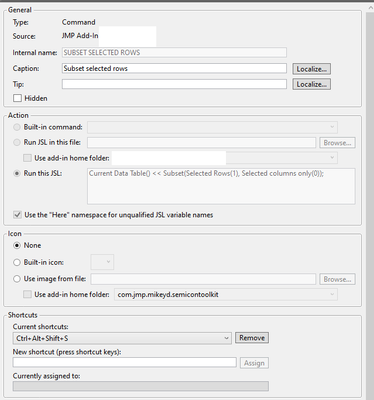Select None in the Icon section
This screenshot has width=374, height=400.
[17, 245]
